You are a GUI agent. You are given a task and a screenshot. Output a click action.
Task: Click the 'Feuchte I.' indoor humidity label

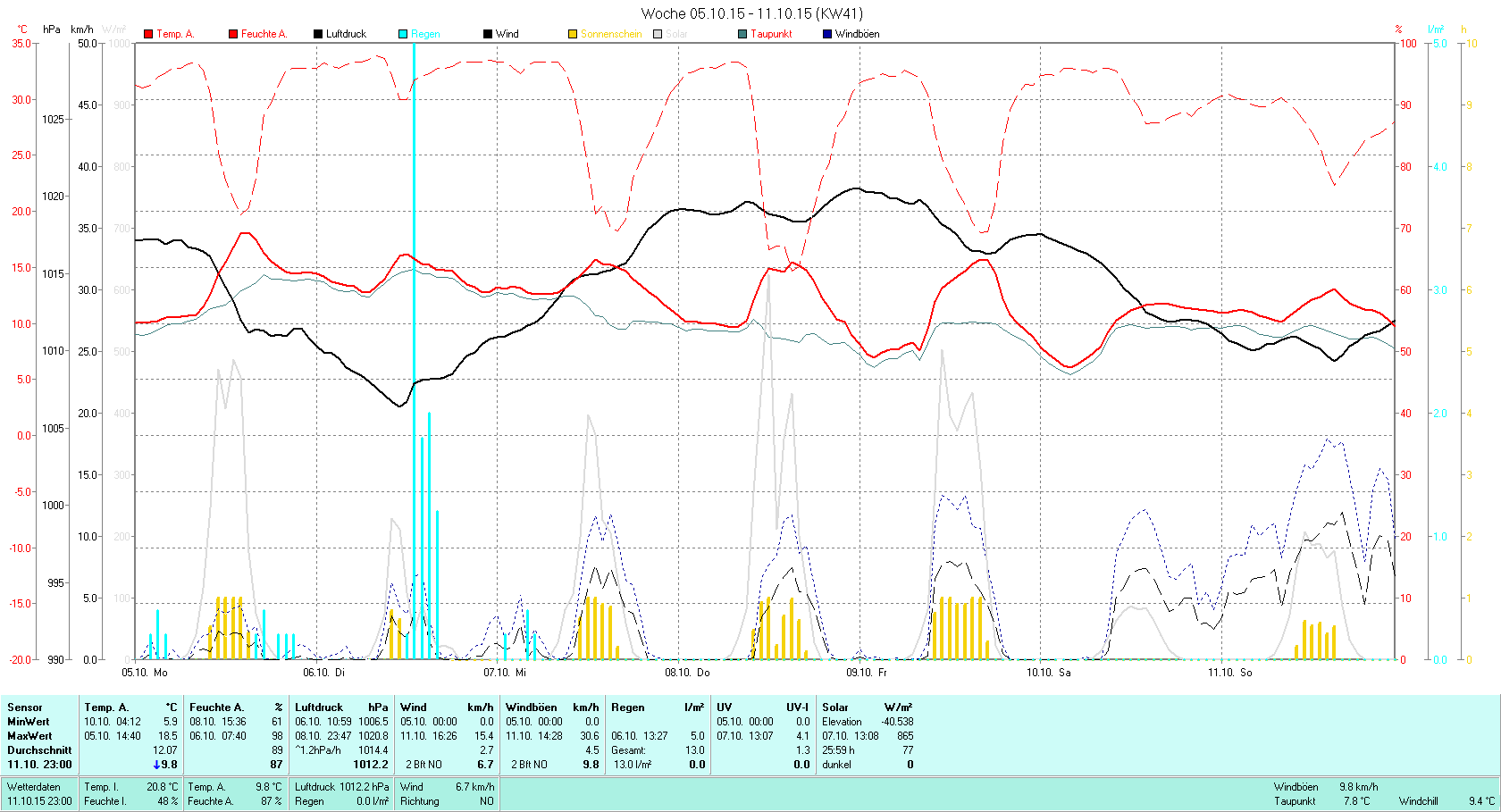[105, 800]
